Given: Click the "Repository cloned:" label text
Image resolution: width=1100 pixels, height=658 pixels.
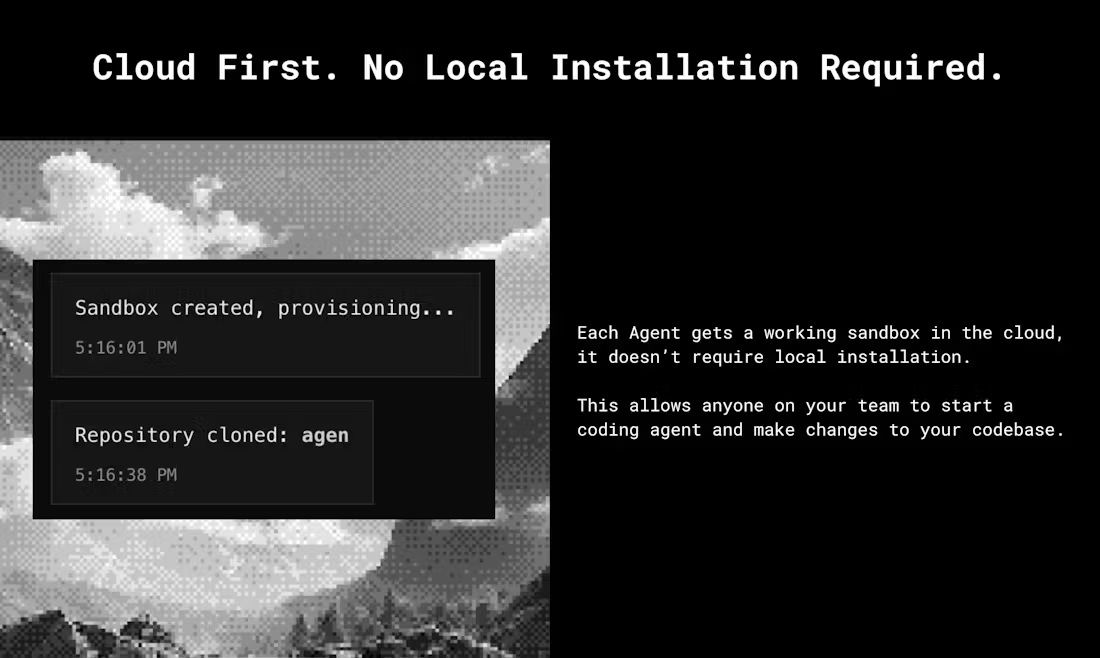Looking at the screenshot, I should [x=182, y=436].
